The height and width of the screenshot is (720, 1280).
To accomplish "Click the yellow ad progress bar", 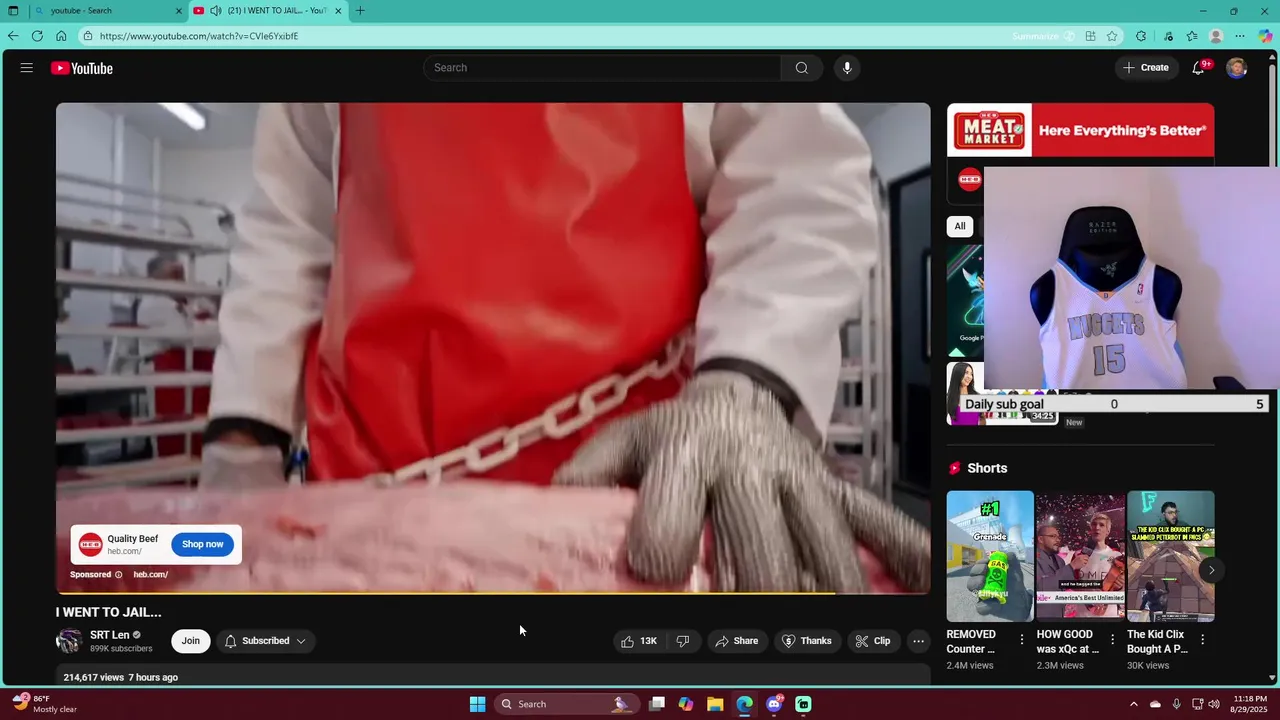I will (445, 593).
